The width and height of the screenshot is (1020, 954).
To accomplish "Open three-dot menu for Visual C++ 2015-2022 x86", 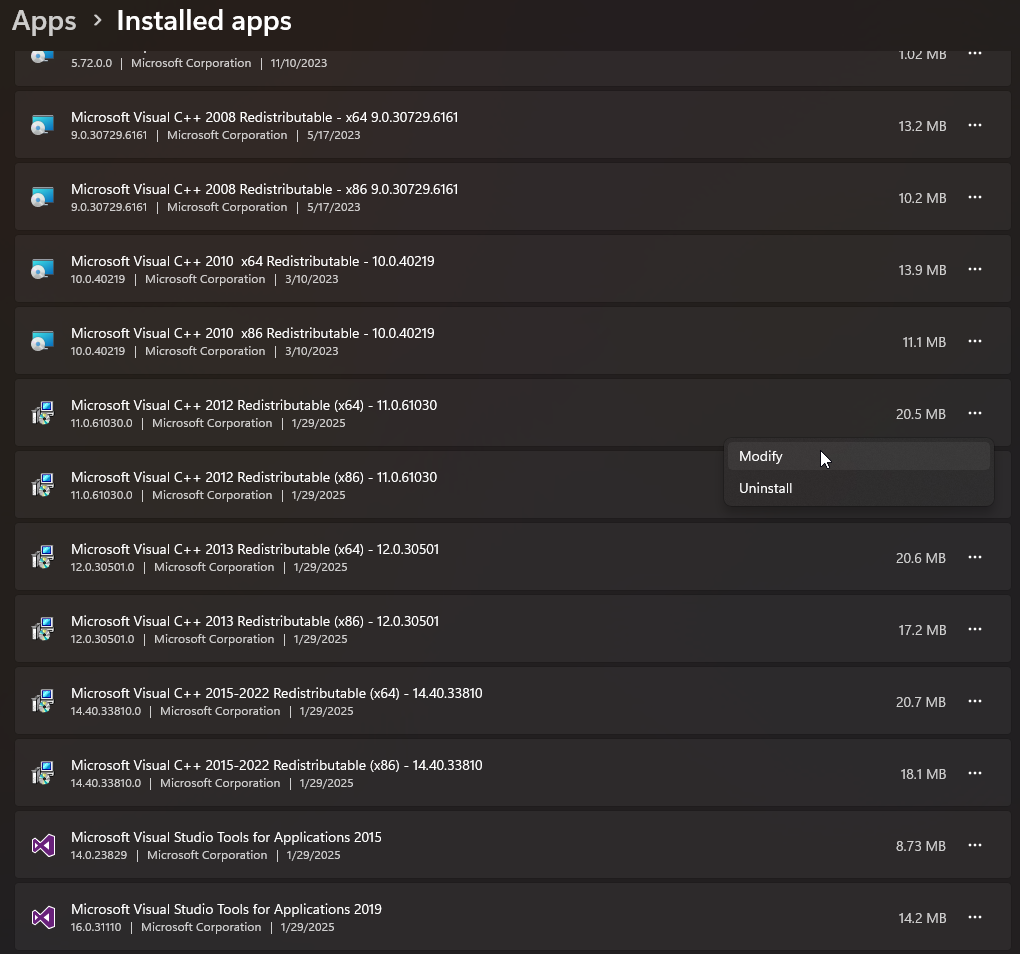I will tap(975, 774).
